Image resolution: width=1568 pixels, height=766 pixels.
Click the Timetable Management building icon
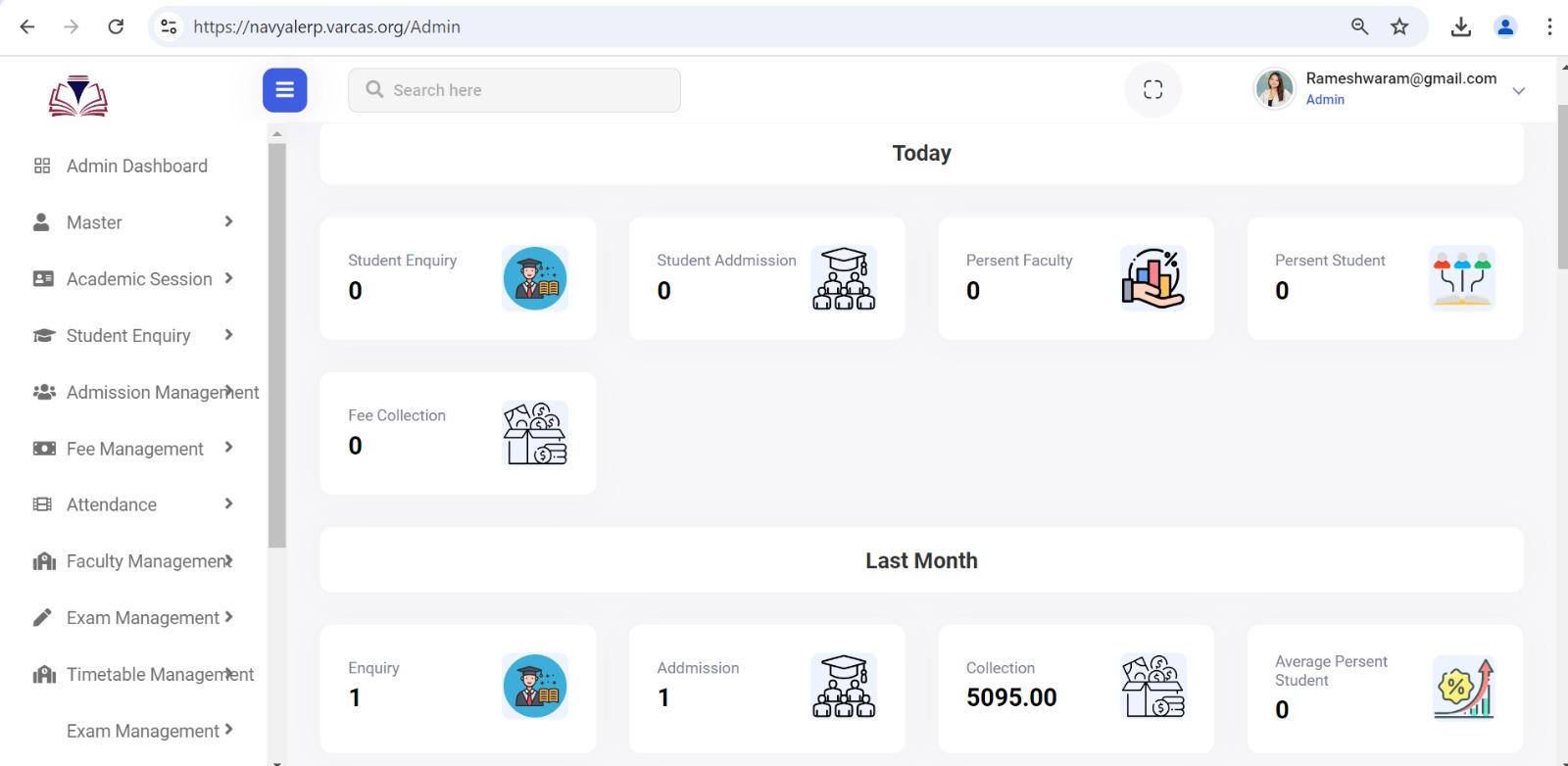coord(44,675)
